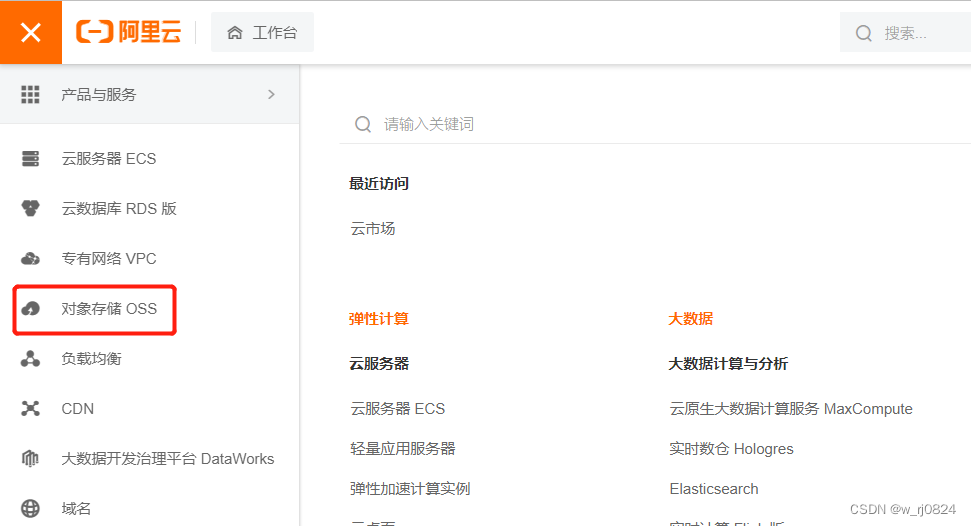This screenshot has height=526, width=971.
Task: Click the magnifier icon in keyword search
Action: pyautogui.click(x=363, y=125)
